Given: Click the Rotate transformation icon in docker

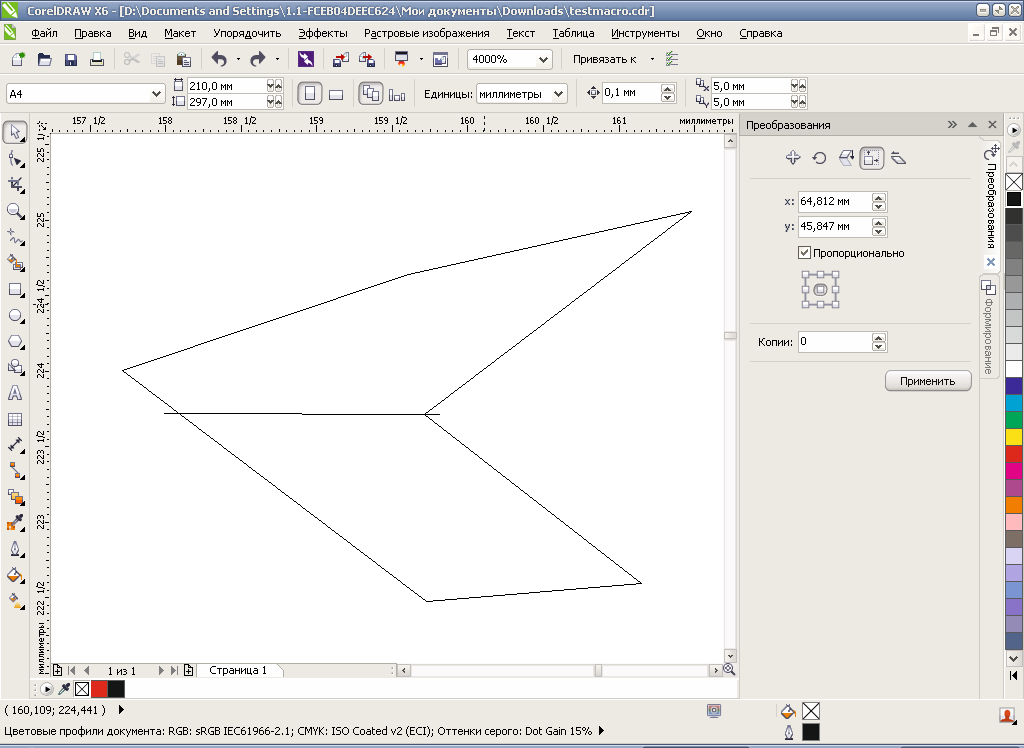Looking at the screenshot, I should point(819,158).
